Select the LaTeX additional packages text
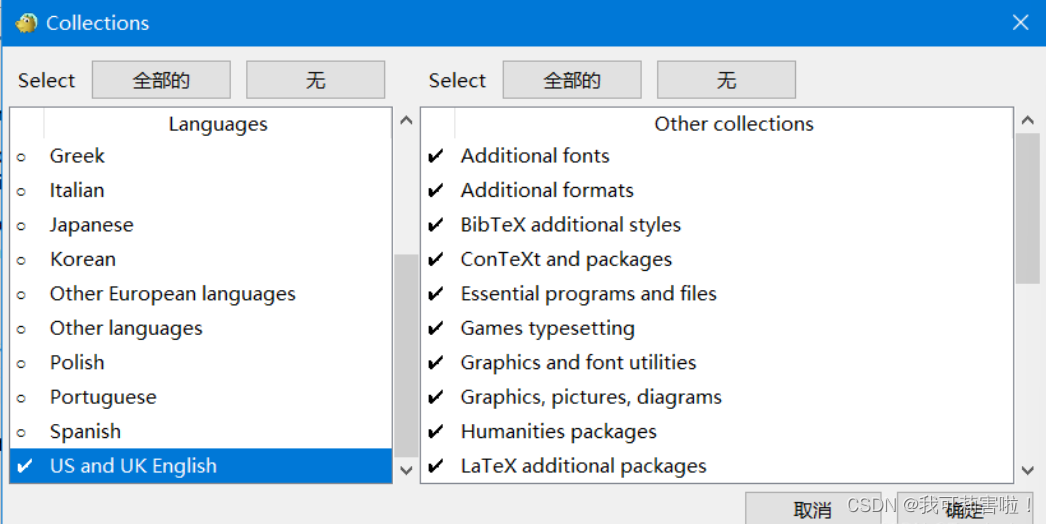The width and height of the screenshot is (1046, 524). tap(583, 467)
